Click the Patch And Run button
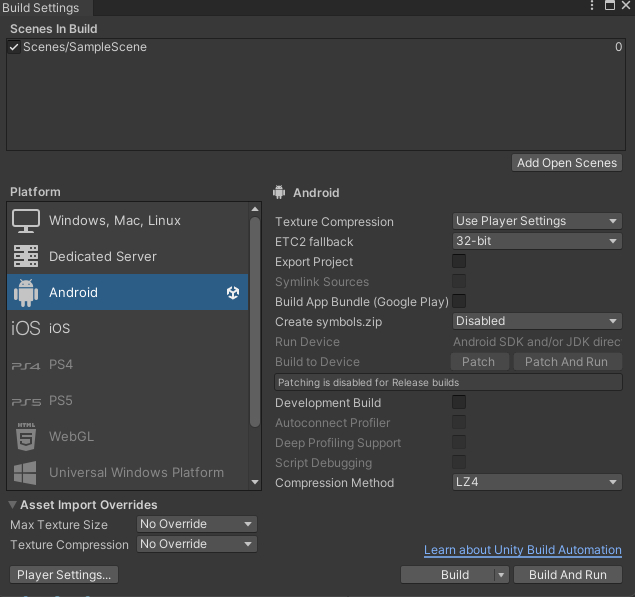Image resolution: width=635 pixels, height=597 pixels. click(x=568, y=362)
